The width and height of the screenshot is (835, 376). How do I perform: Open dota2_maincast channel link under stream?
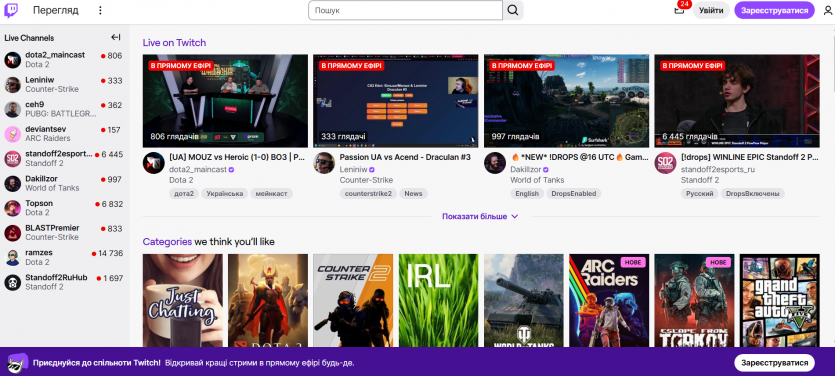(x=198, y=169)
